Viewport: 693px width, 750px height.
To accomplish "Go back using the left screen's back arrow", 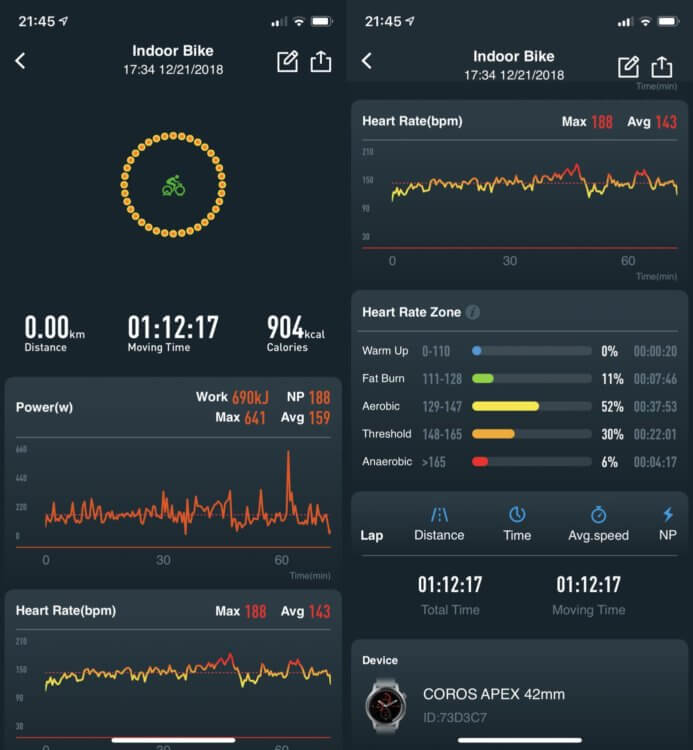I will (x=20, y=61).
